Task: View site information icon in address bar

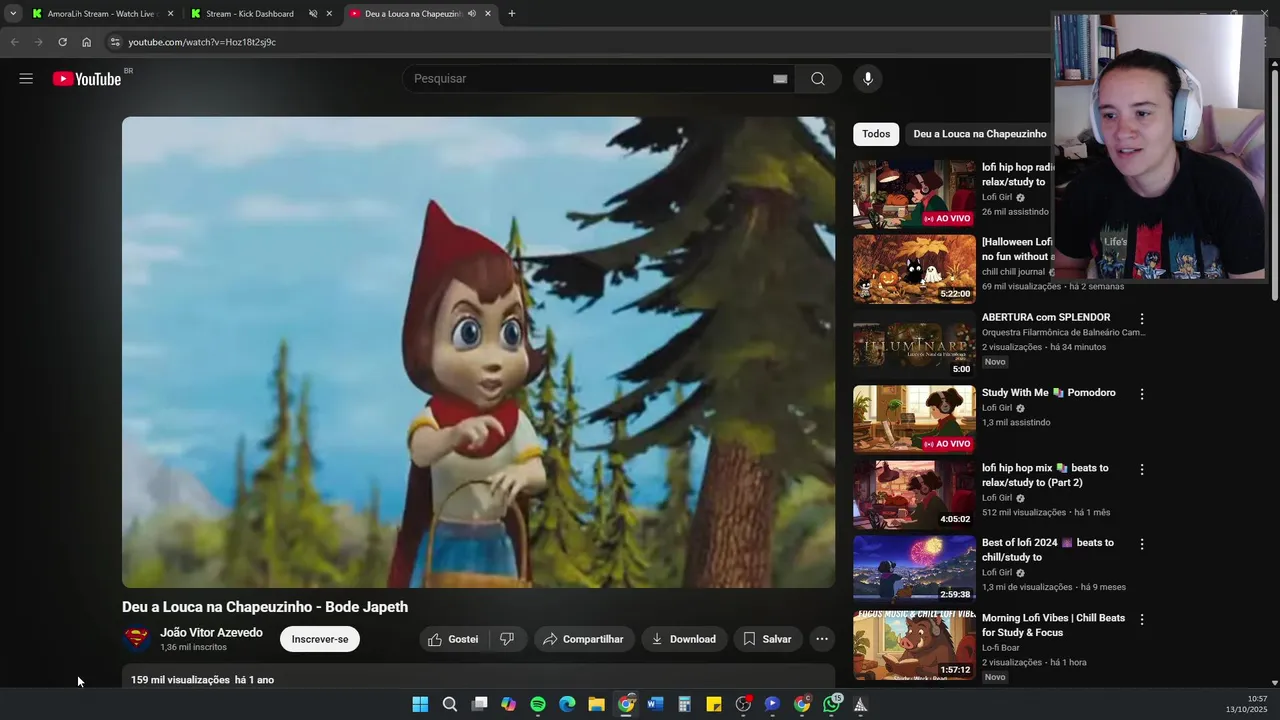Action: 115,42
